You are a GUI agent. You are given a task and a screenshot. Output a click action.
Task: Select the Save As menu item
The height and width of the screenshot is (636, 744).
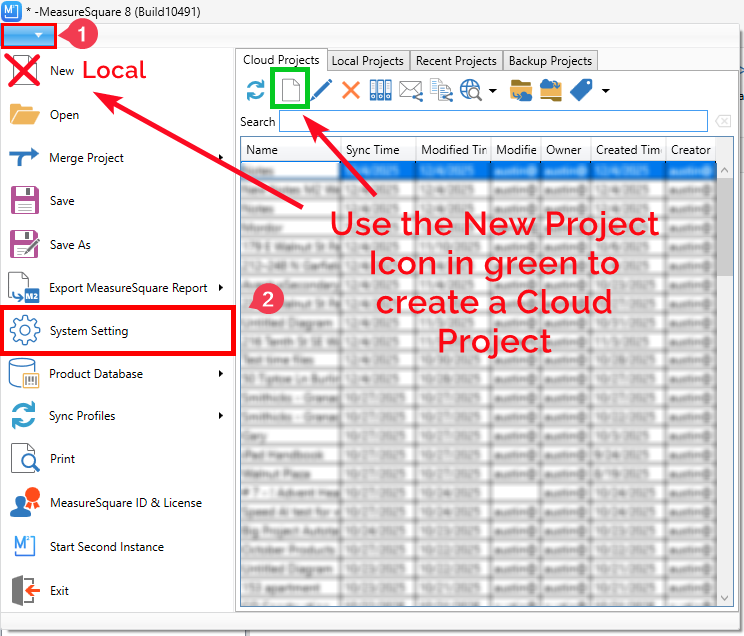point(70,244)
